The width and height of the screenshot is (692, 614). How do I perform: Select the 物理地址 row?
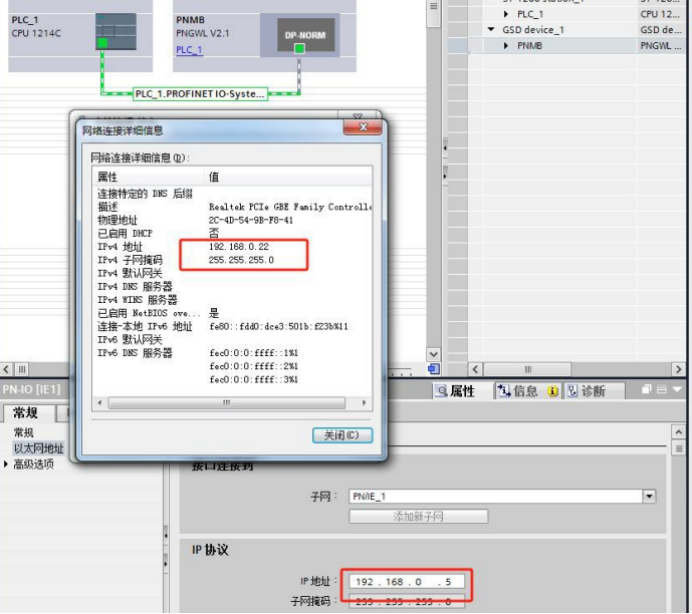click(232, 220)
